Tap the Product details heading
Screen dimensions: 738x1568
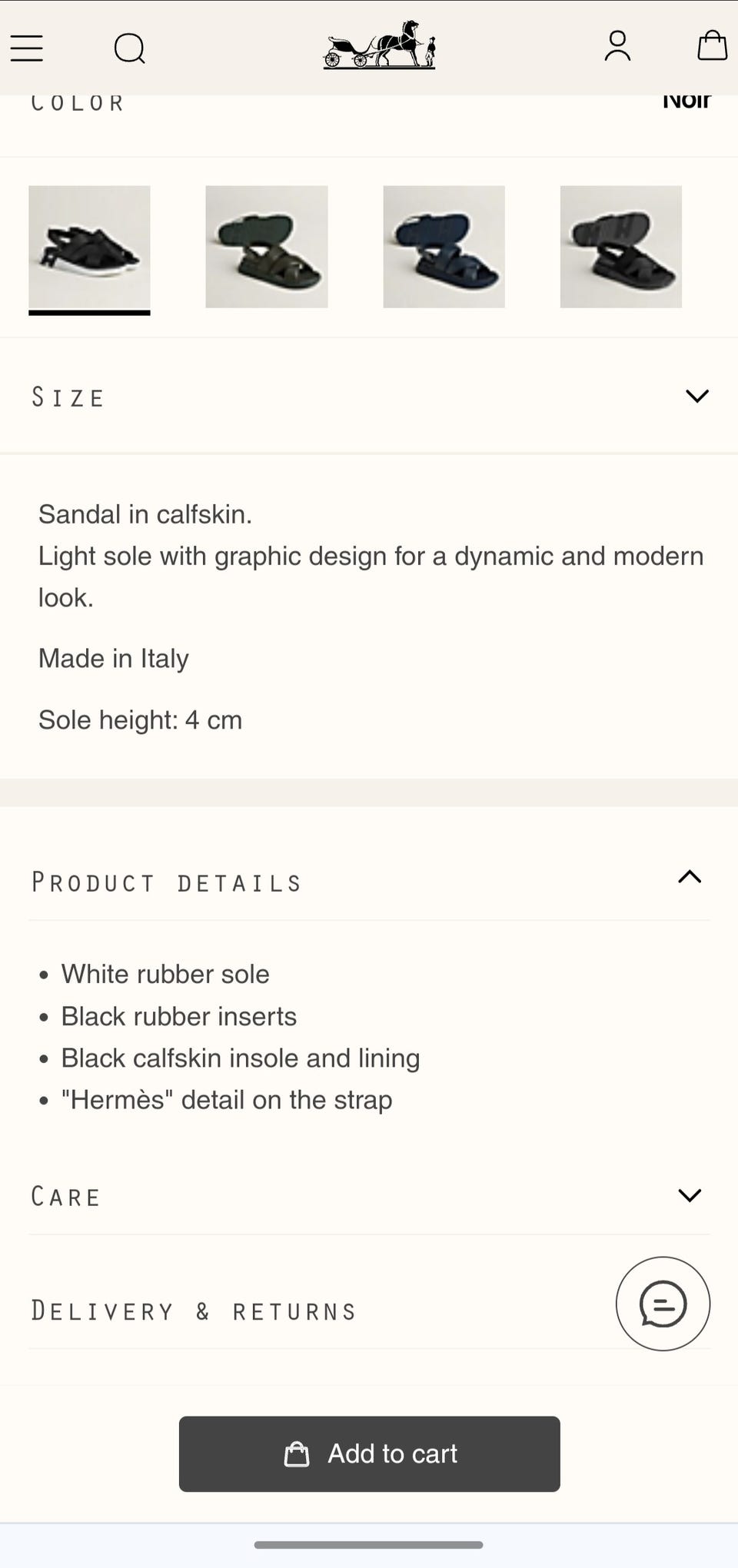167,883
